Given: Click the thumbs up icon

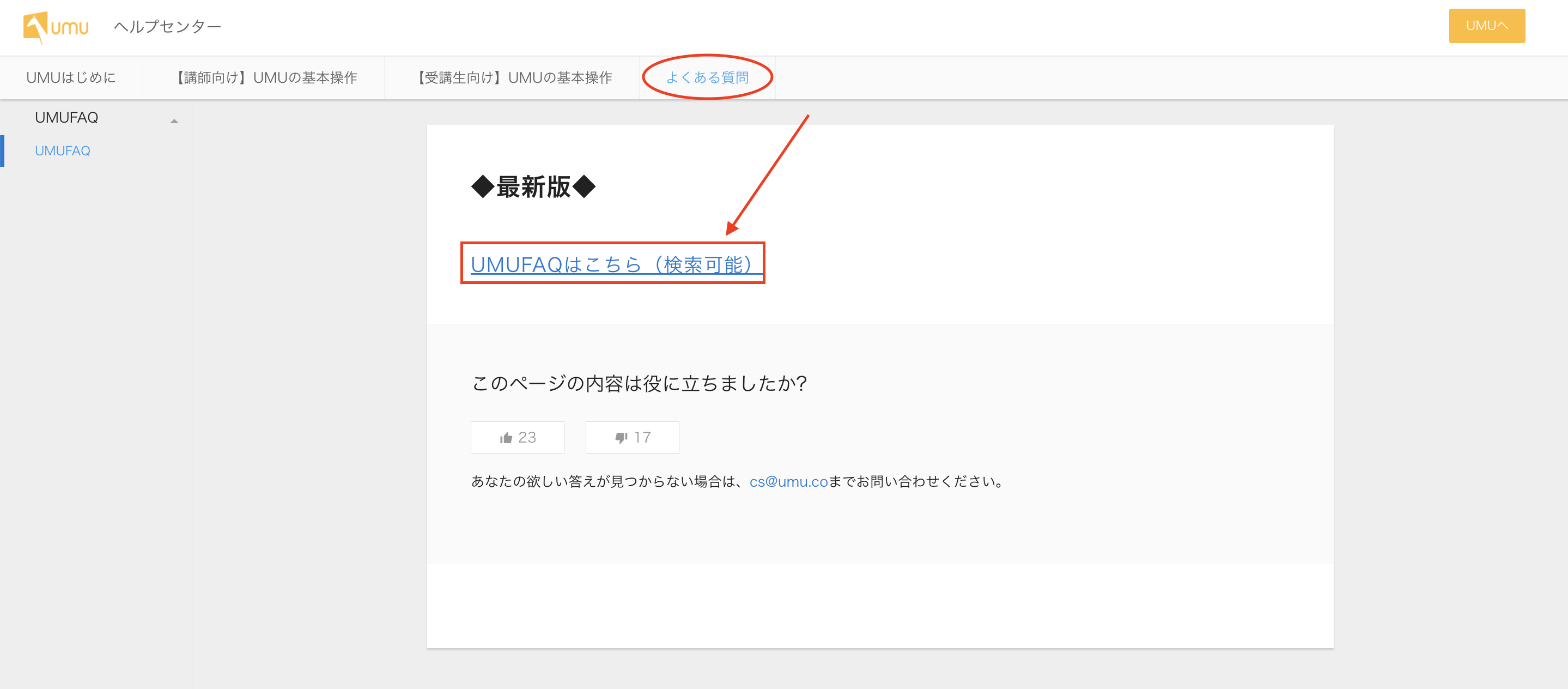Looking at the screenshot, I should tap(506, 438).
